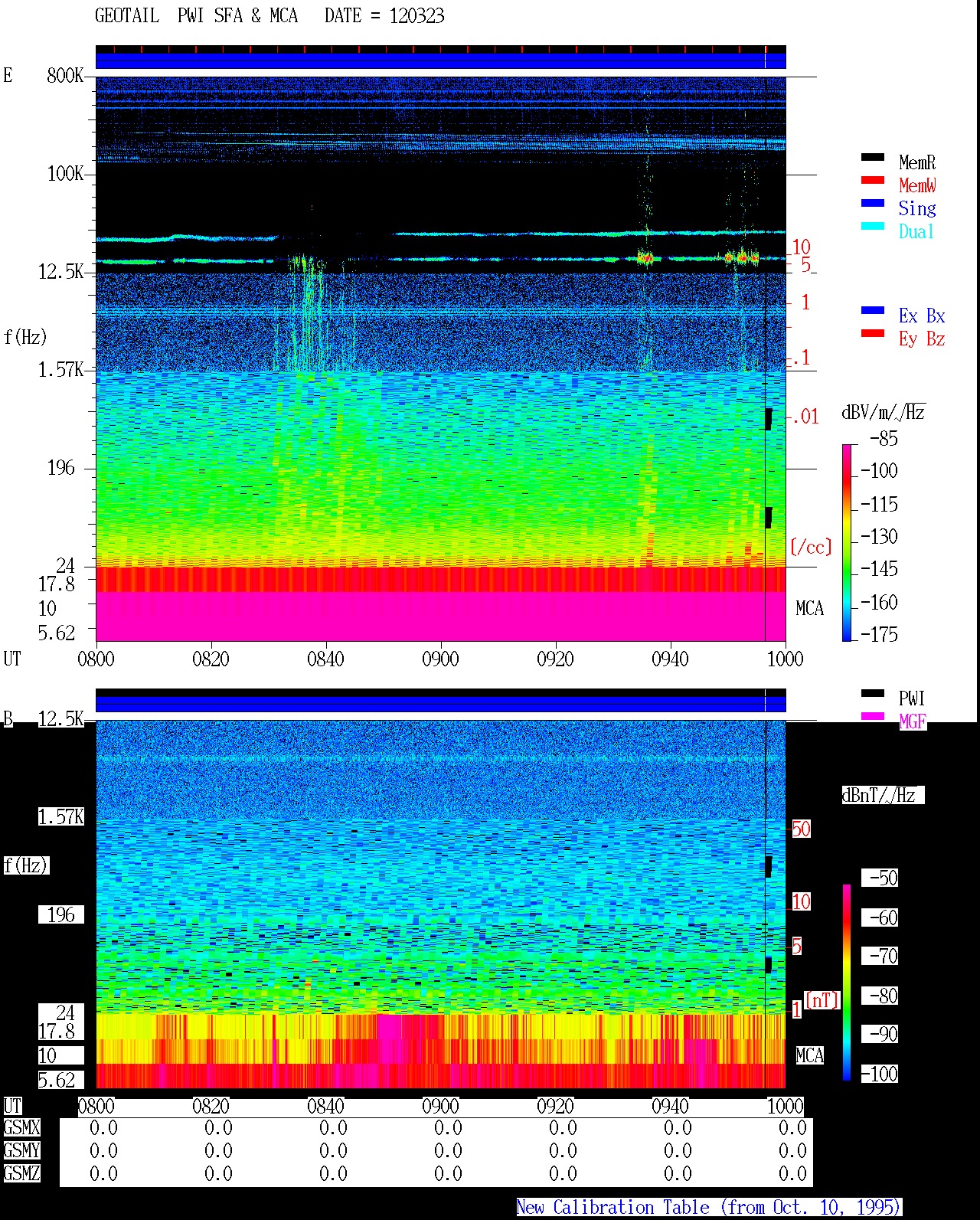Screen dimensions: 980x1220
Task: Click the -85 value on electric color bar
Action: coord(884,439)
